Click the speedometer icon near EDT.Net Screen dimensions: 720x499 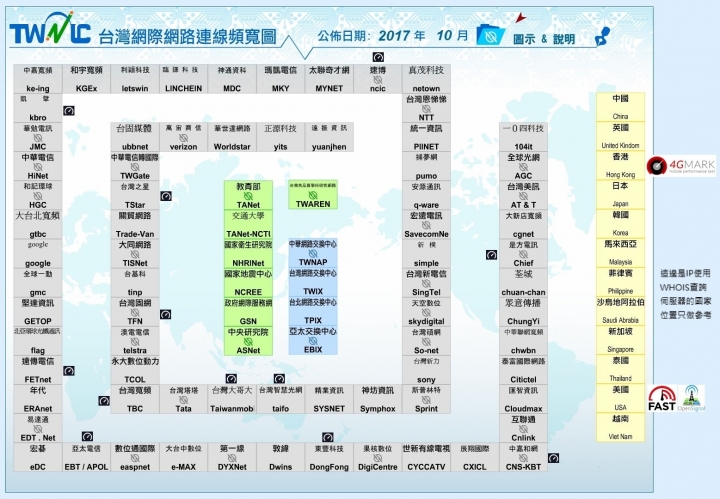[x=87, y=436]
